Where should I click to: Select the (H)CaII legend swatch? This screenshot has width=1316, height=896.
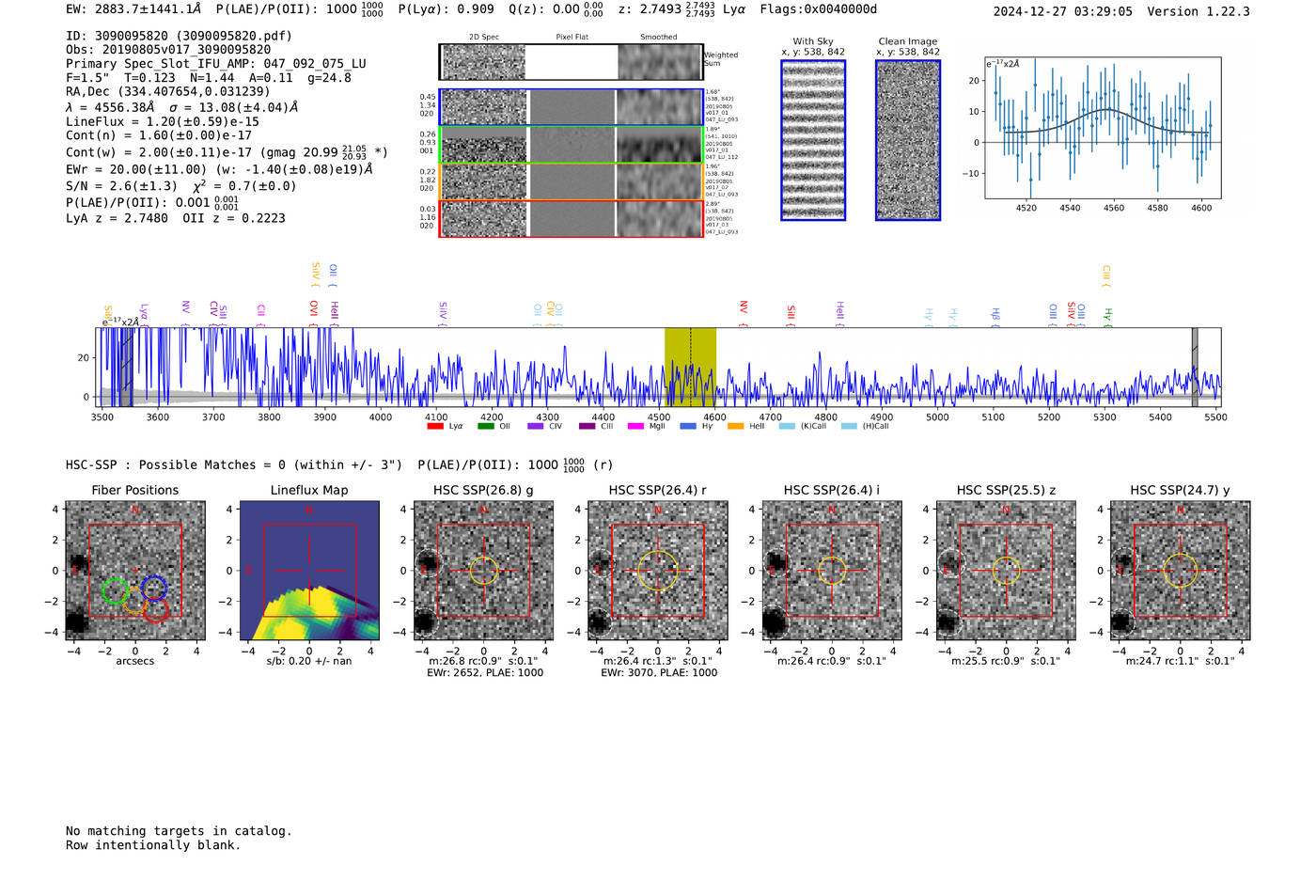pos(849,426)
